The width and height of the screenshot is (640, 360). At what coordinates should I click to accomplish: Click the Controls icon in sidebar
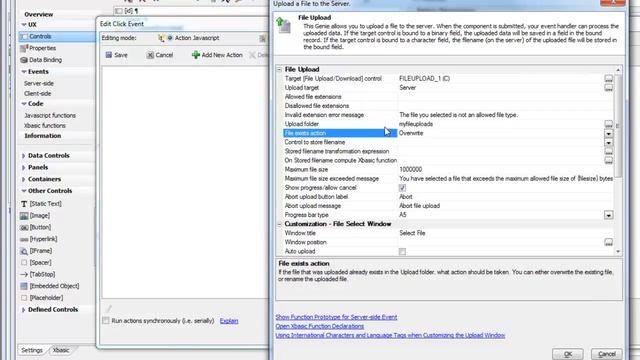coord(24,36)
